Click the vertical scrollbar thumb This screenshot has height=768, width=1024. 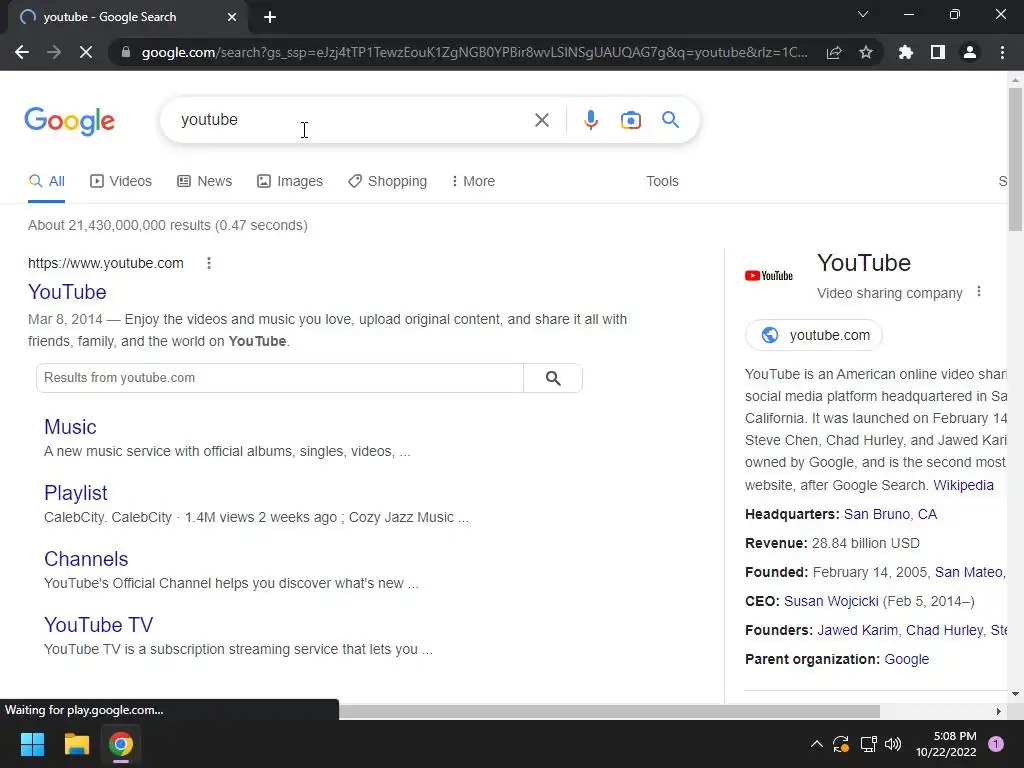[1015, 159]
